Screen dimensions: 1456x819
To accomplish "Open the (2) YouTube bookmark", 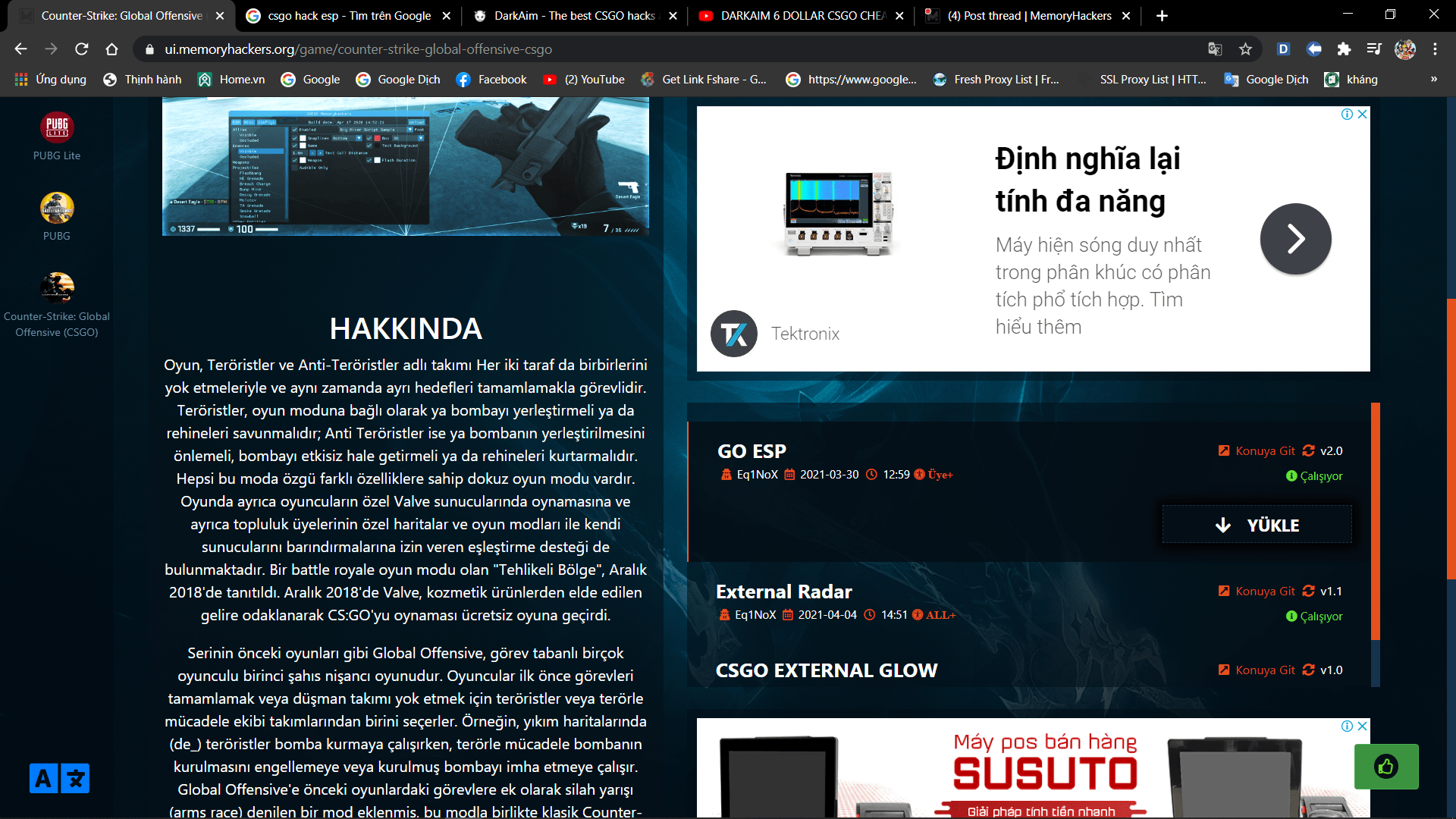I will pyautogui.click(x=584, y=79).
